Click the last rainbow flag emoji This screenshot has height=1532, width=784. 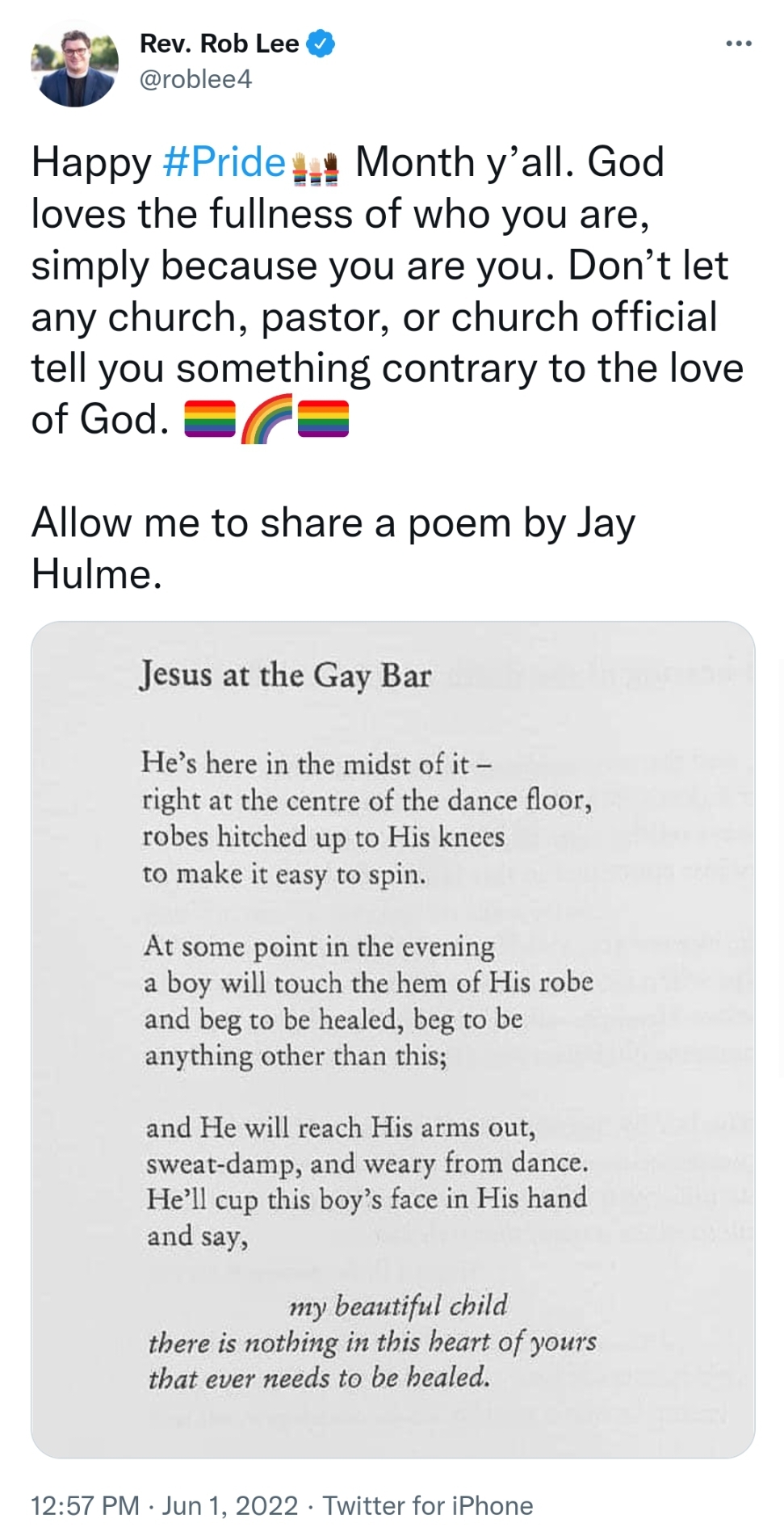323,419
